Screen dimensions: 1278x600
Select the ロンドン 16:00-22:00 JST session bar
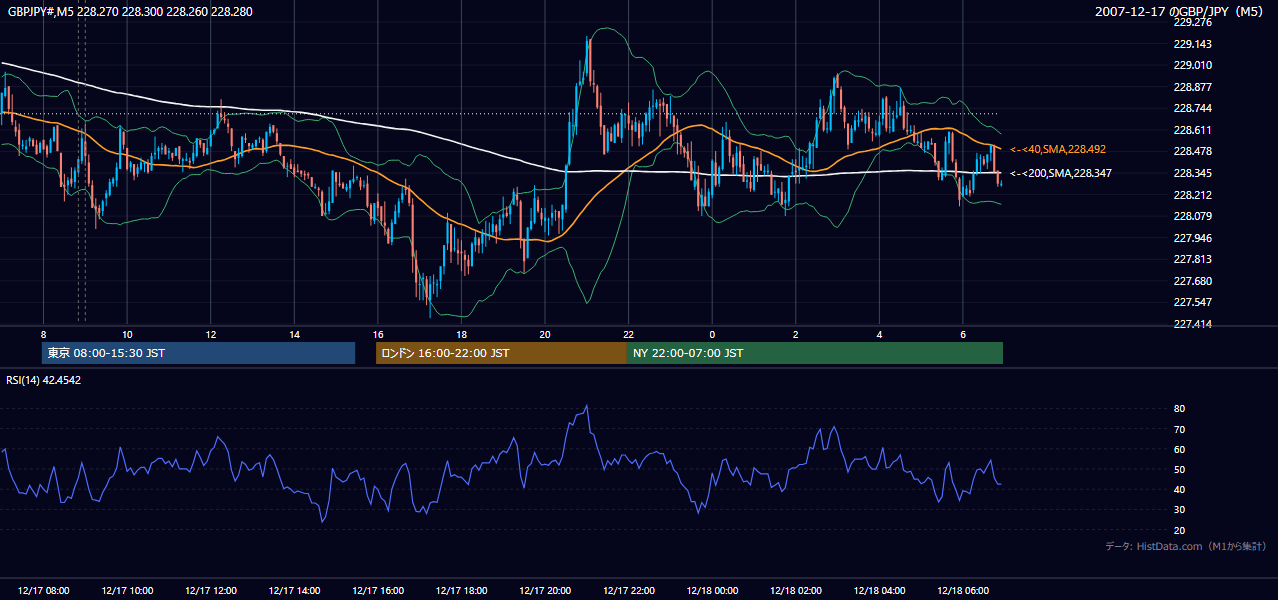click(501, 353)
